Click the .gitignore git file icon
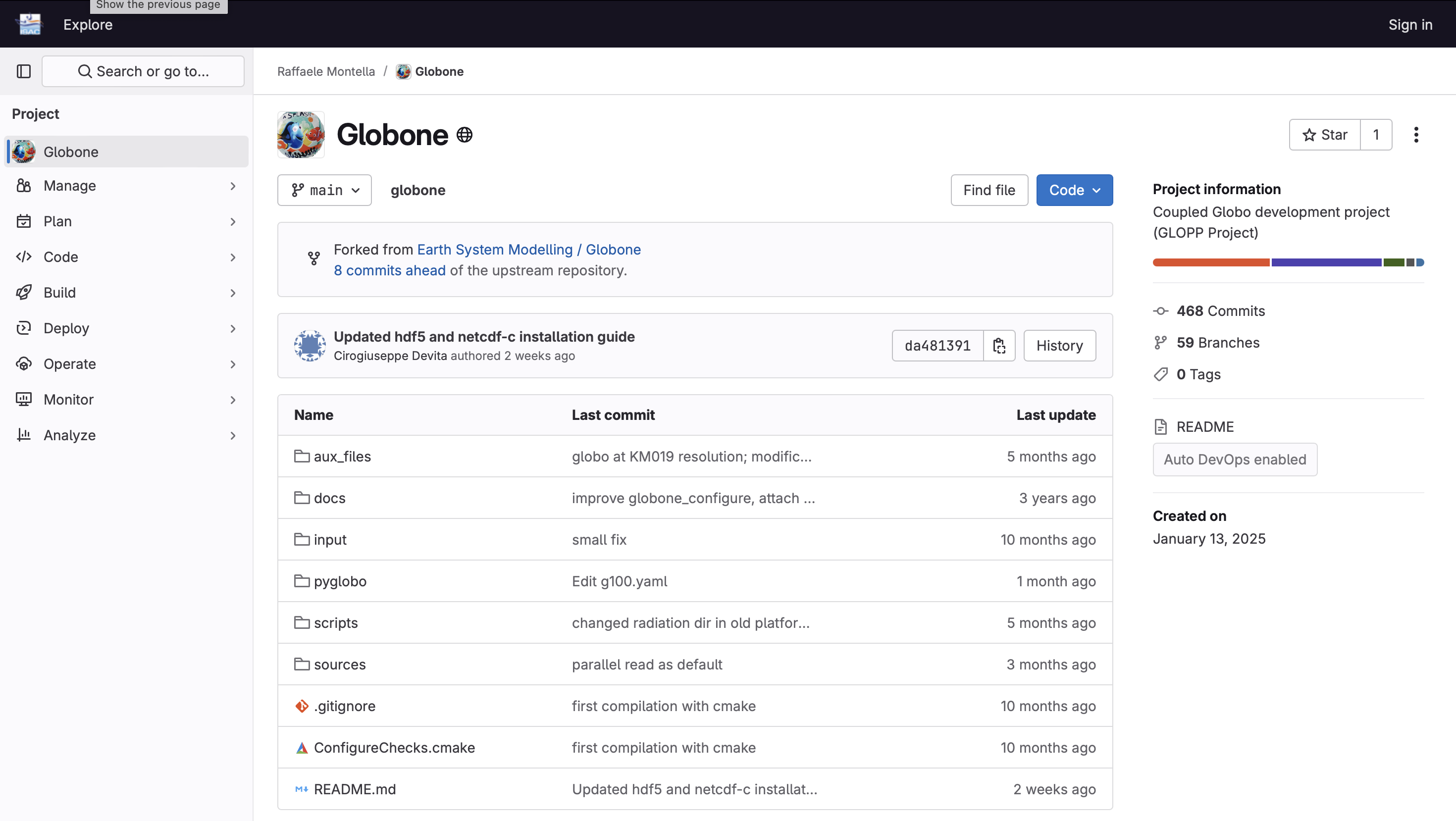 (x=302, y=706)
